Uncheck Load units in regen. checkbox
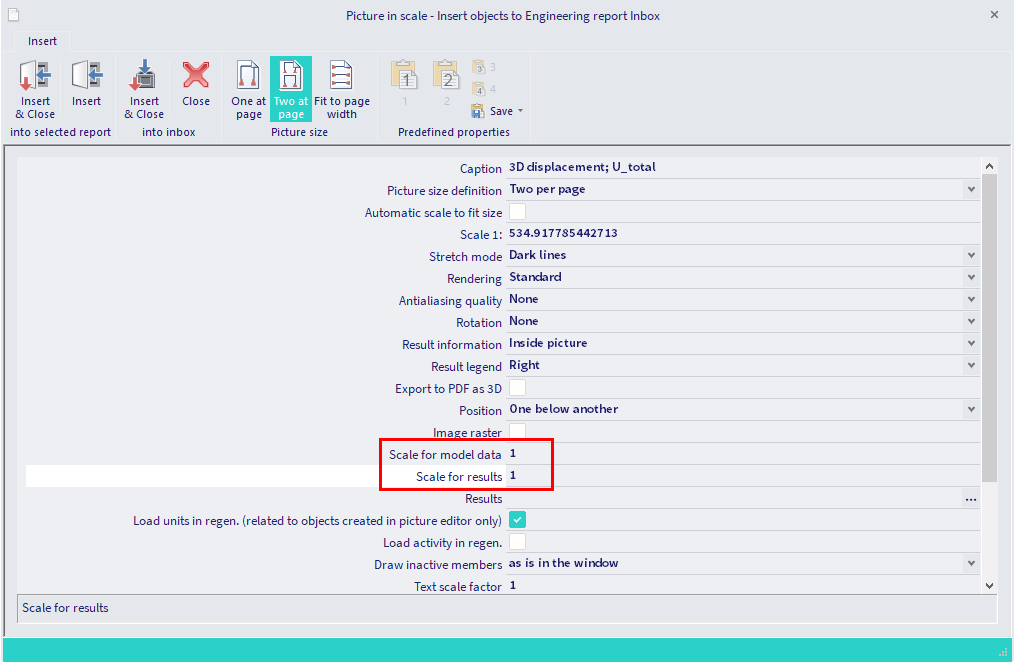The width and height of the screenshot is (1015, 662). pos(518,520)
